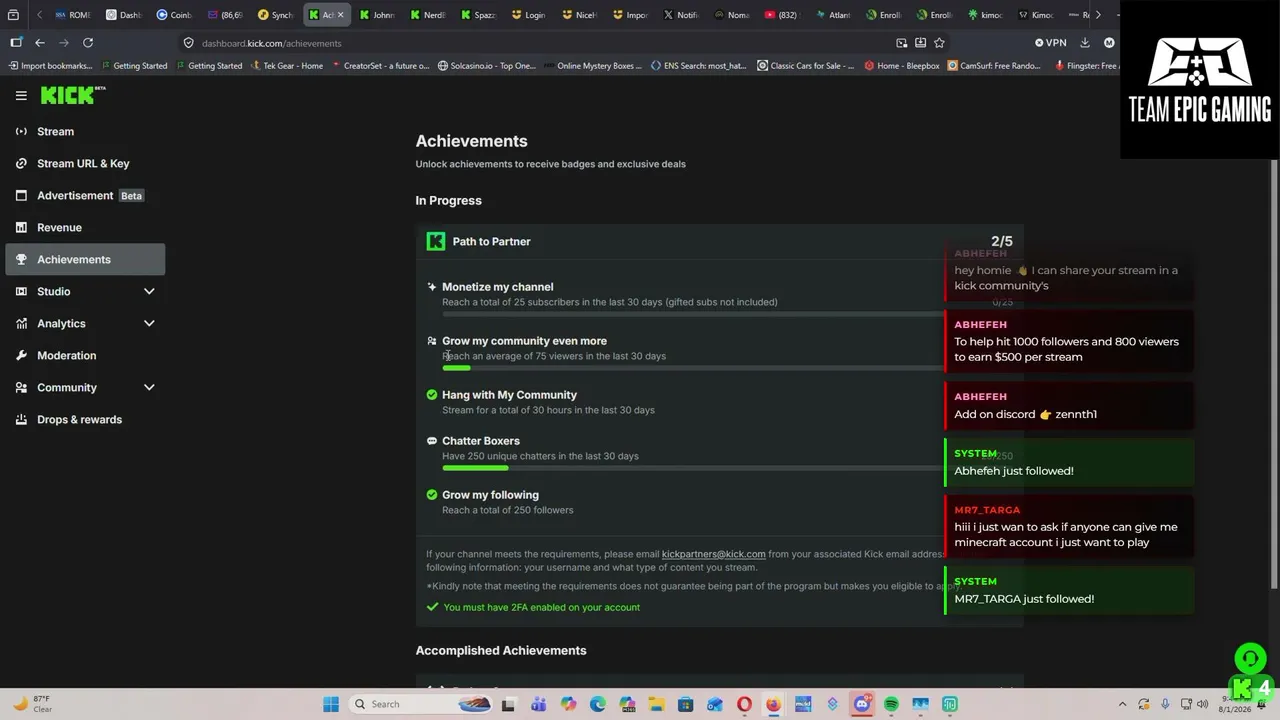This screenshot has width=1280, height=720.
Task: Click the 'Grow my community even more' progress bar
Action: coord(692,368)
